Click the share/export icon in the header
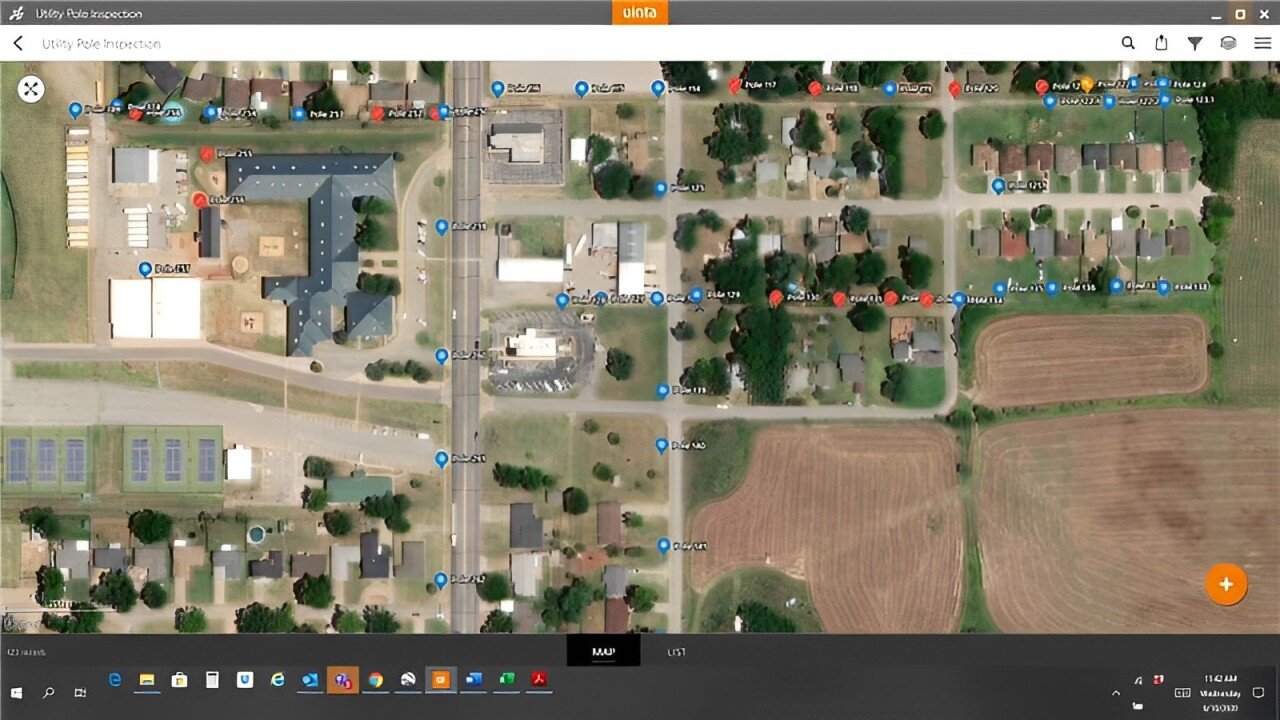Image resolution: width=1280 pixels, height=720 pixels. click(1161, 43)
